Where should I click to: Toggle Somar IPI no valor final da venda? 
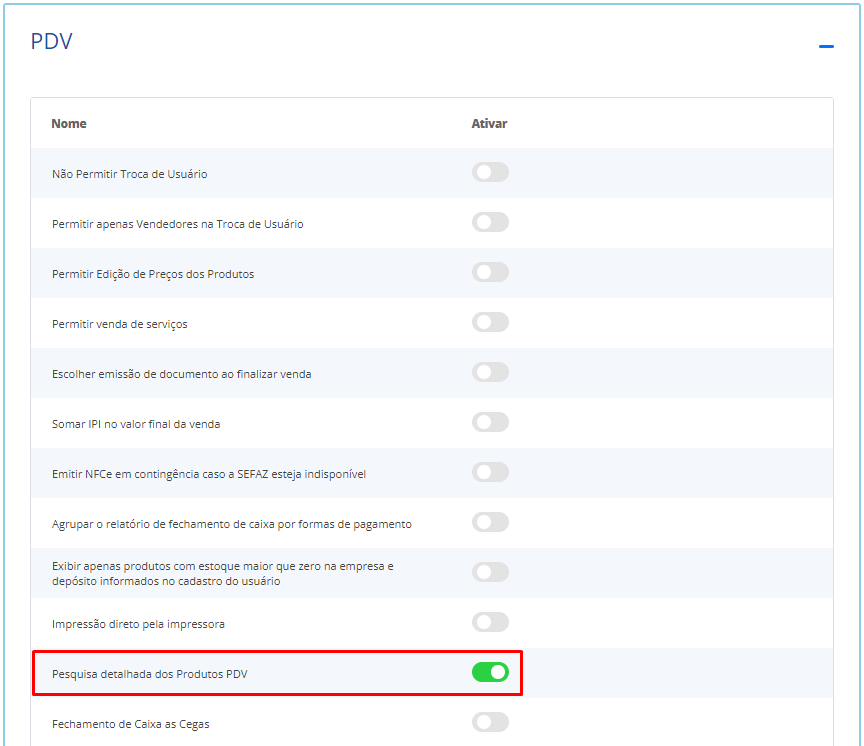[490, 423]
